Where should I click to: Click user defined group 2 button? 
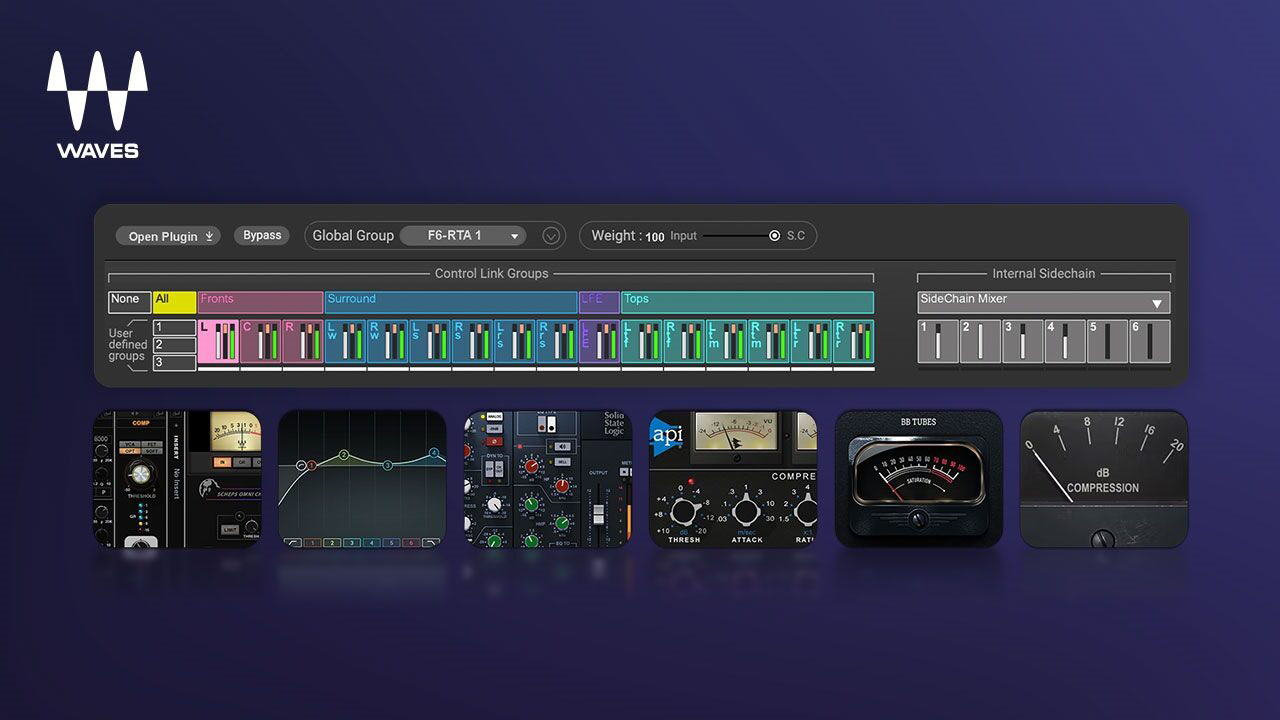[174, 345]
